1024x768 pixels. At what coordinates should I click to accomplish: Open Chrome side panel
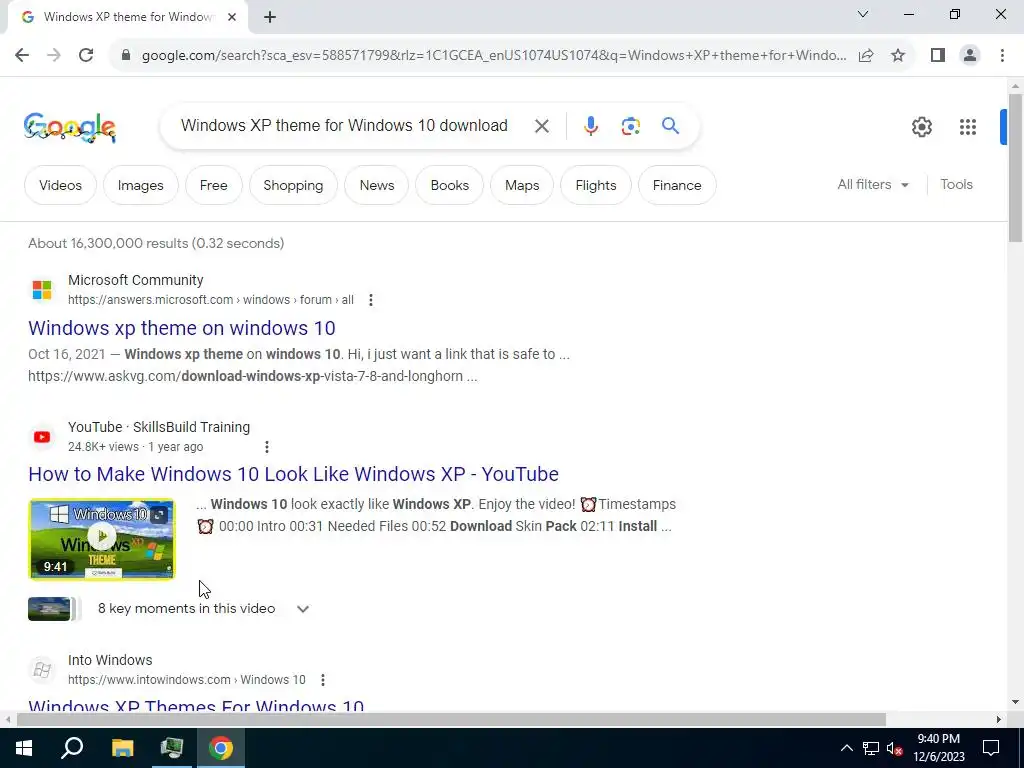click(938, 55)
